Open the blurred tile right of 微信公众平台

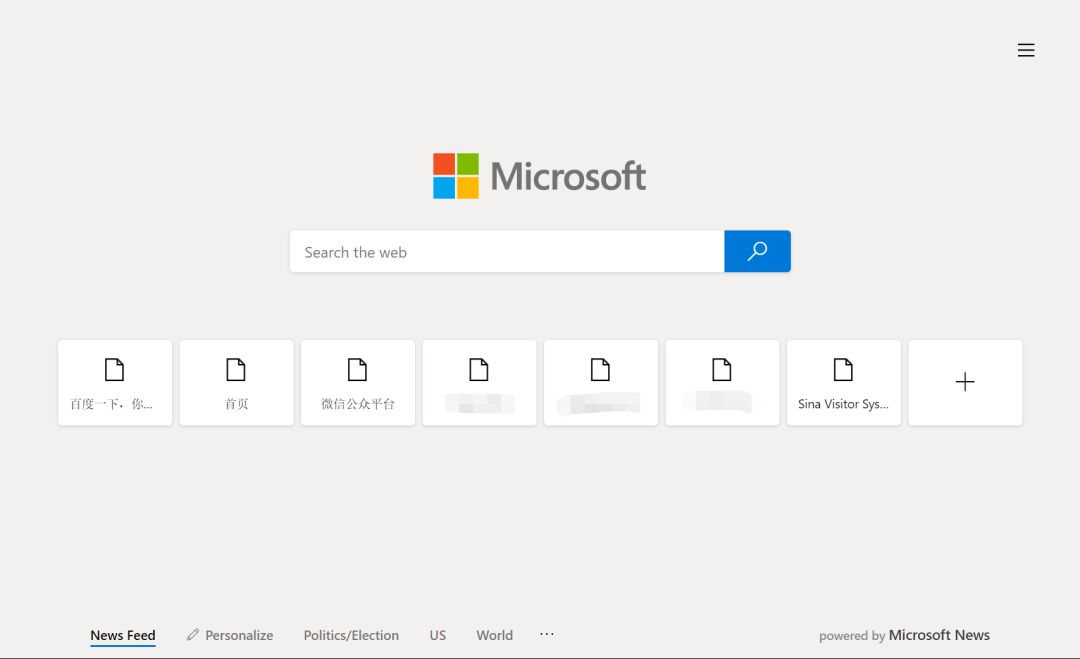point(479,383)
